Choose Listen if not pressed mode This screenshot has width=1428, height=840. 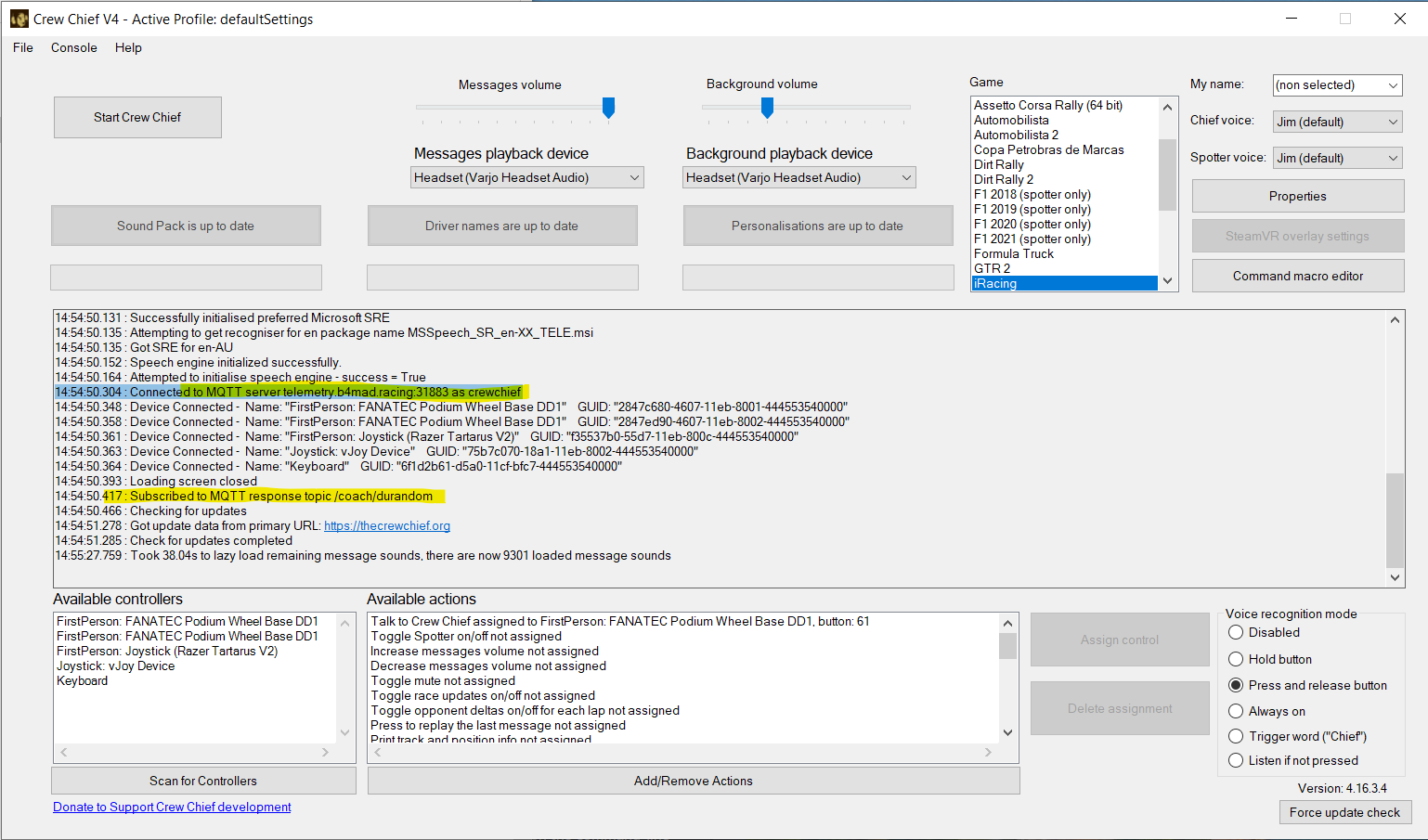pos(1292,760)
